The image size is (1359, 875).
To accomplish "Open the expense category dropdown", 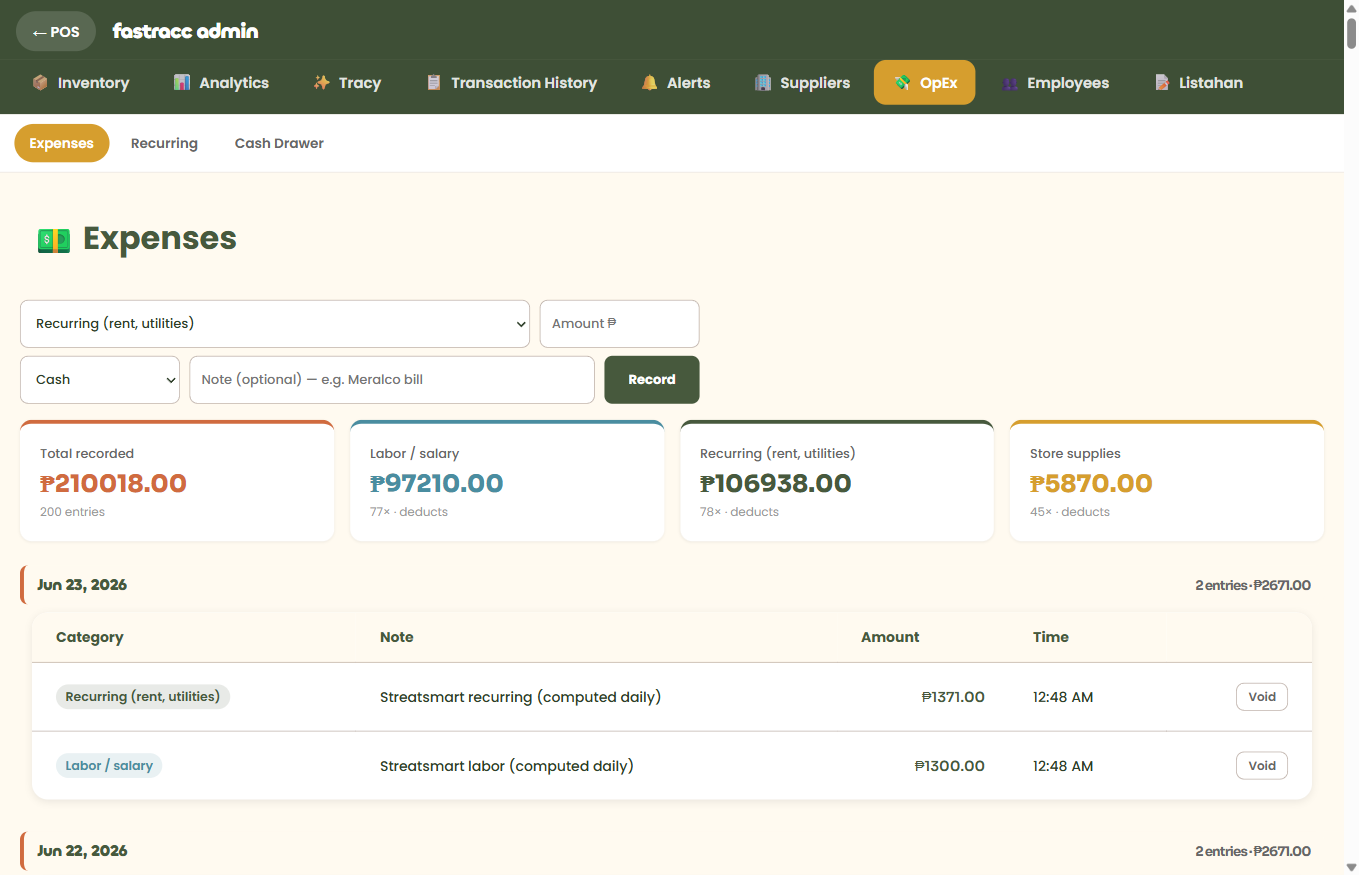I will click(x=275, y=324).
